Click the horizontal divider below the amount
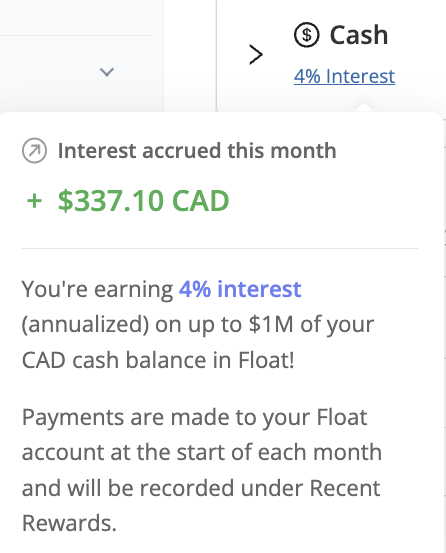 (220, 248)
